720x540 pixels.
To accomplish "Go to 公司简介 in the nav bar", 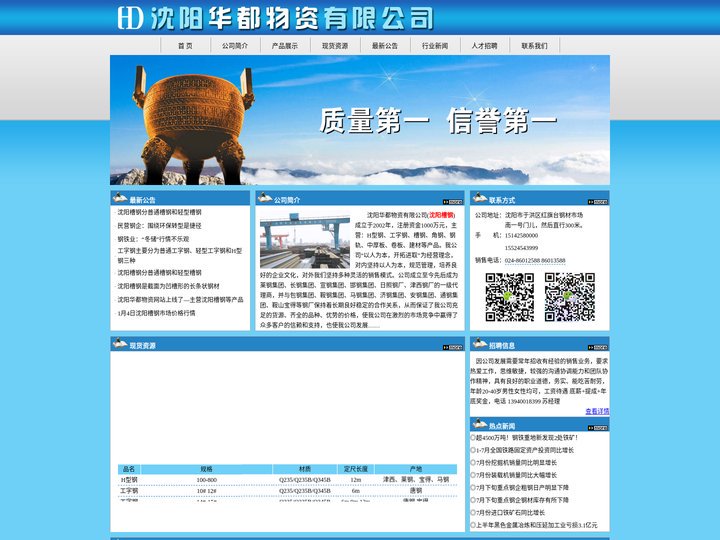I will pos(235,46).
